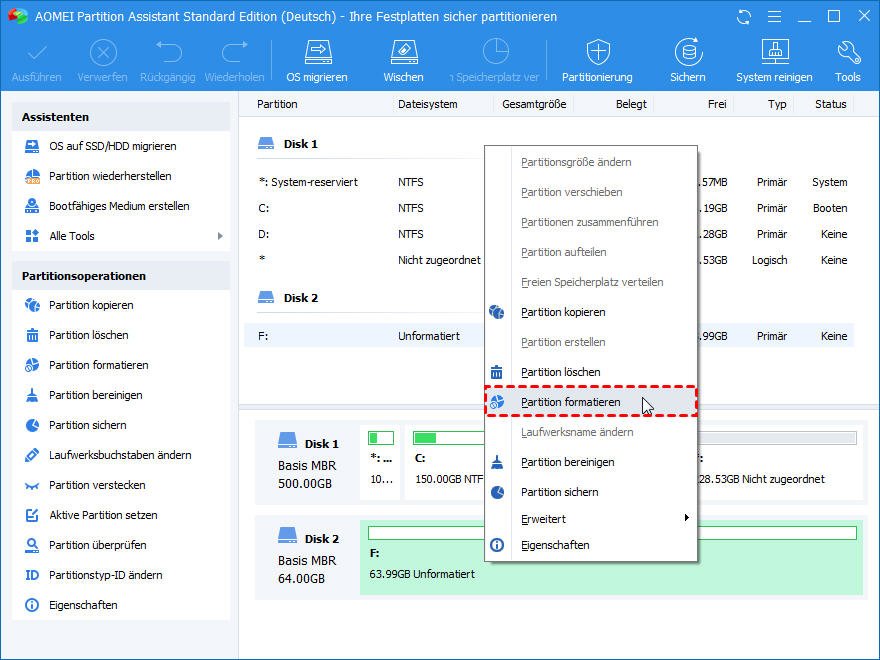
Task: Sort by the Typ column header
Action: point(777,104)
